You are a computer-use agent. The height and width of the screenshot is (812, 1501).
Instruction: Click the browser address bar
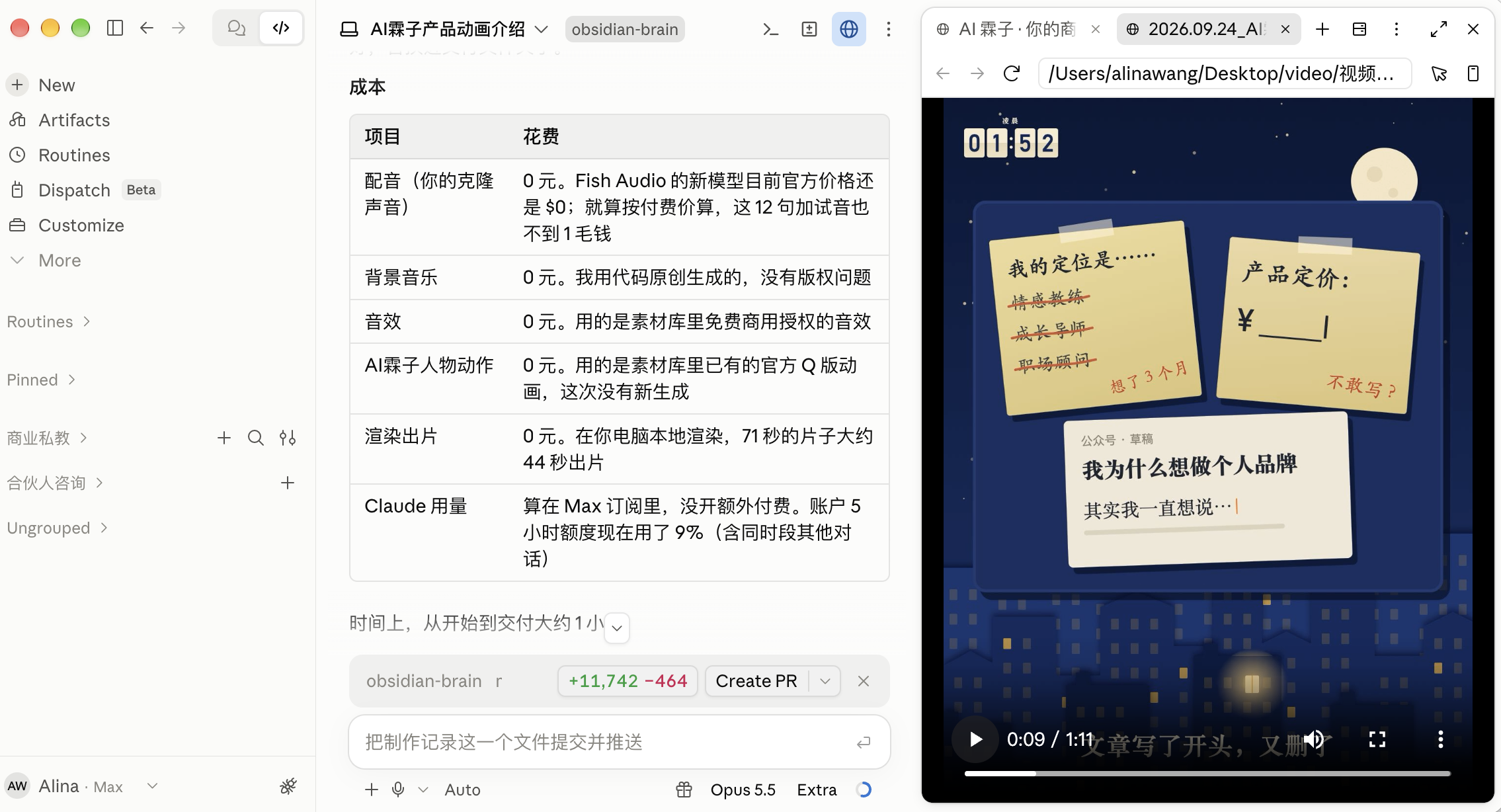1225,73
